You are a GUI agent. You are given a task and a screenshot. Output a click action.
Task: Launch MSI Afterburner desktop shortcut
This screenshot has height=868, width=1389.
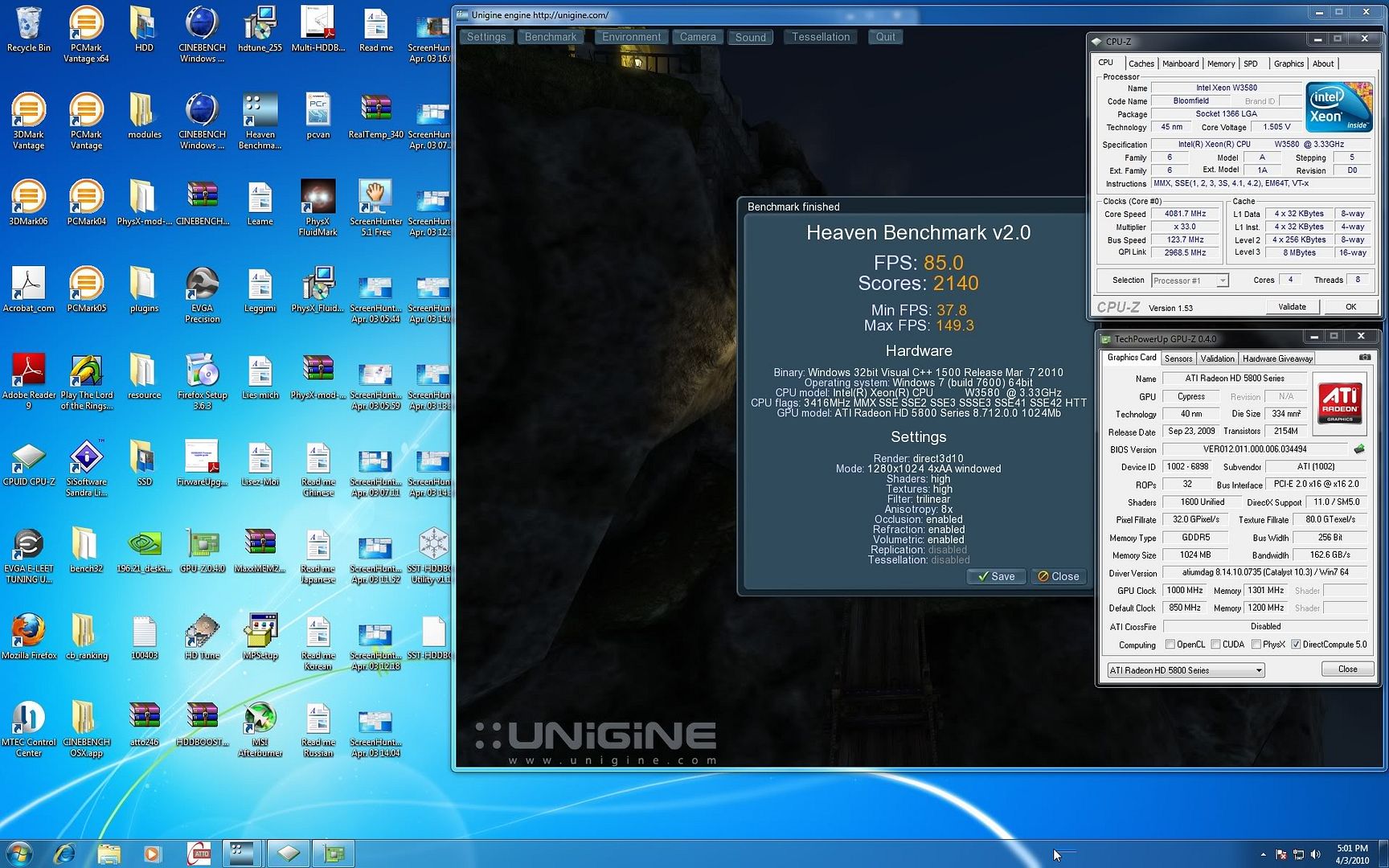(260, 730)
